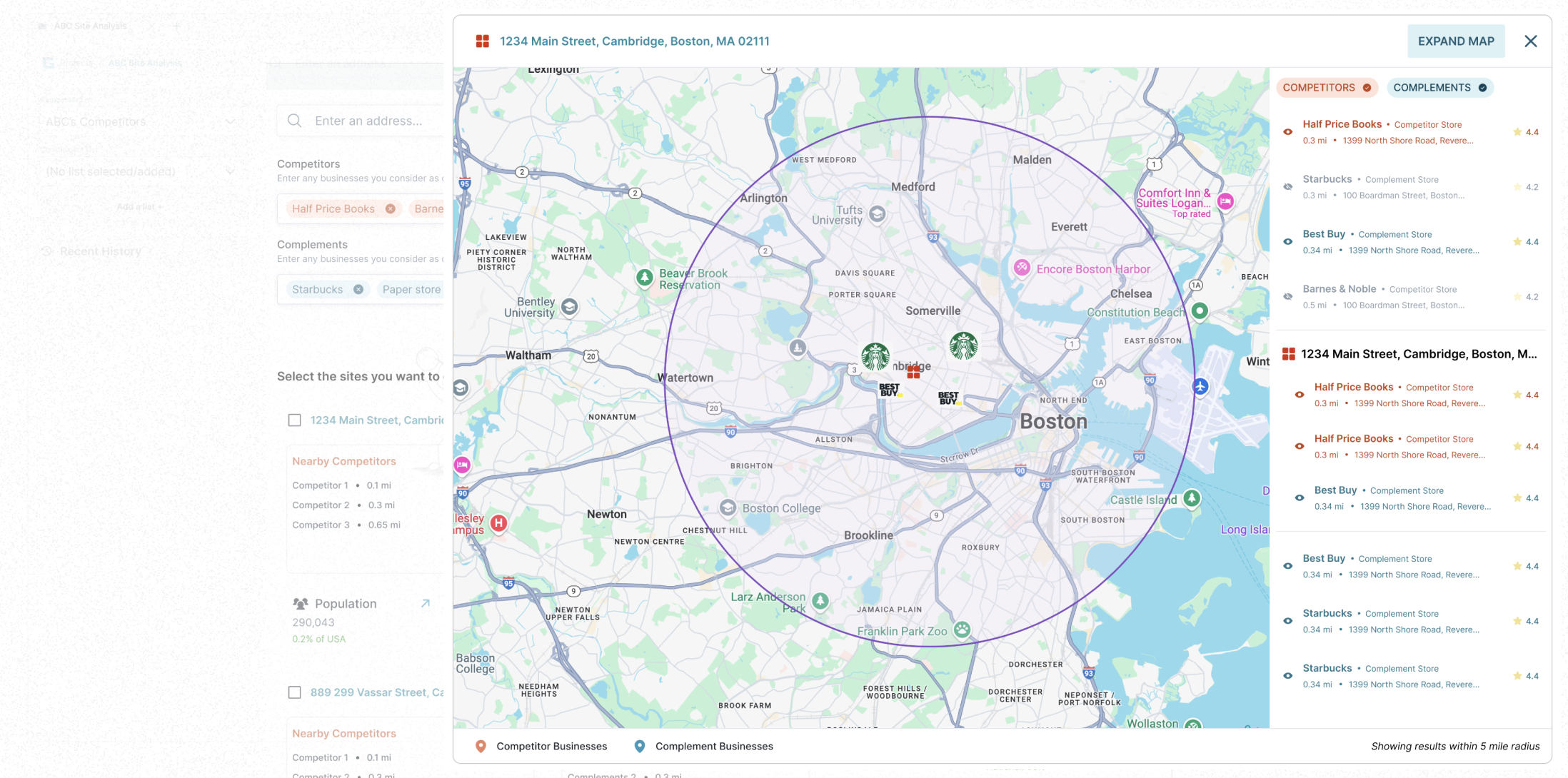1568x778 pixels.
Task: Click the search magnifier icon in background
Action: coord(294,121)
